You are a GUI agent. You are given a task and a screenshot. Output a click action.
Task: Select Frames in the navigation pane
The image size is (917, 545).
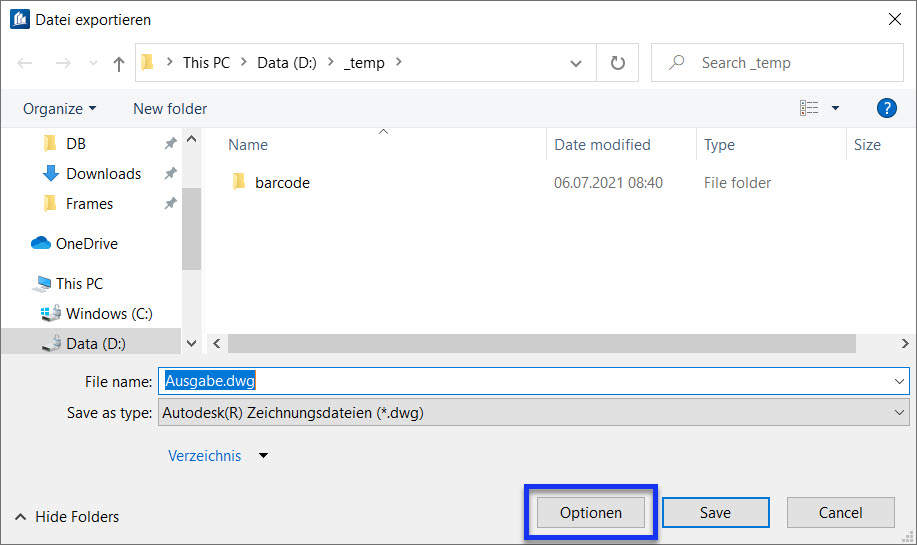89,203
